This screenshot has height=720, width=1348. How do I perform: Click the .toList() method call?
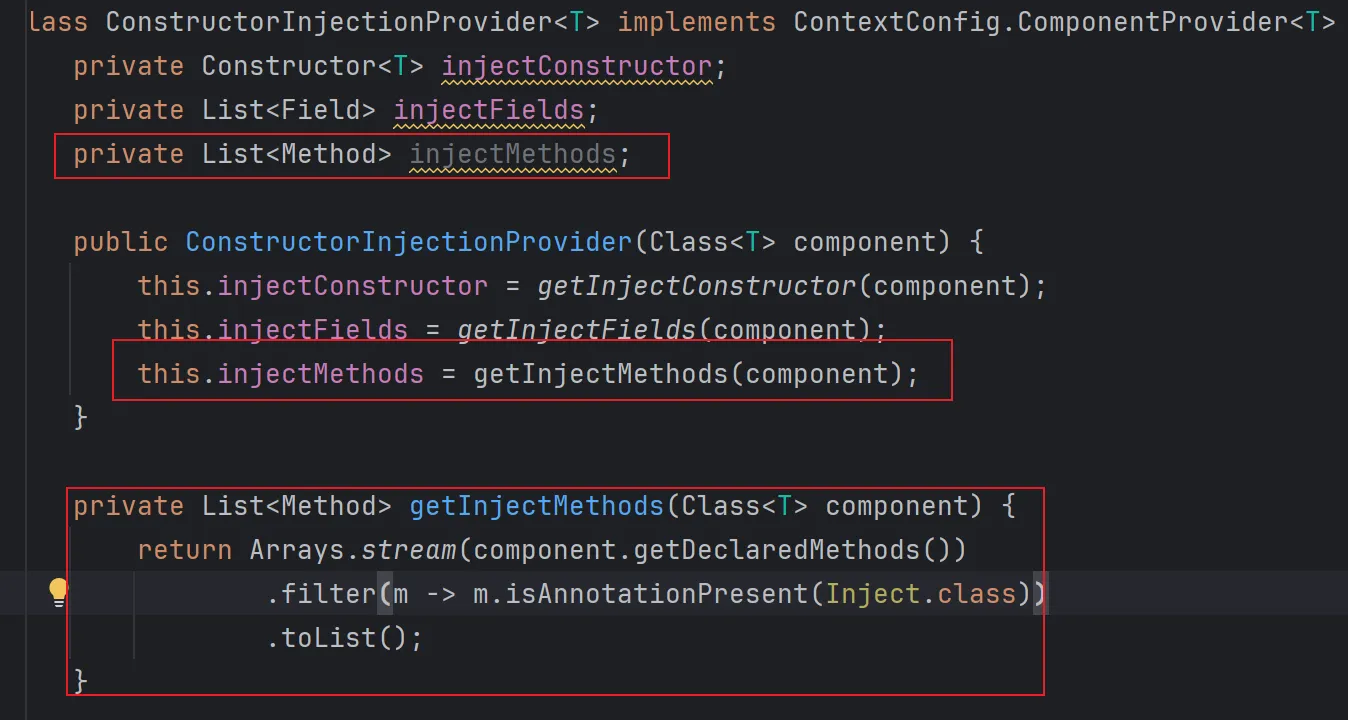click(336, 638)
